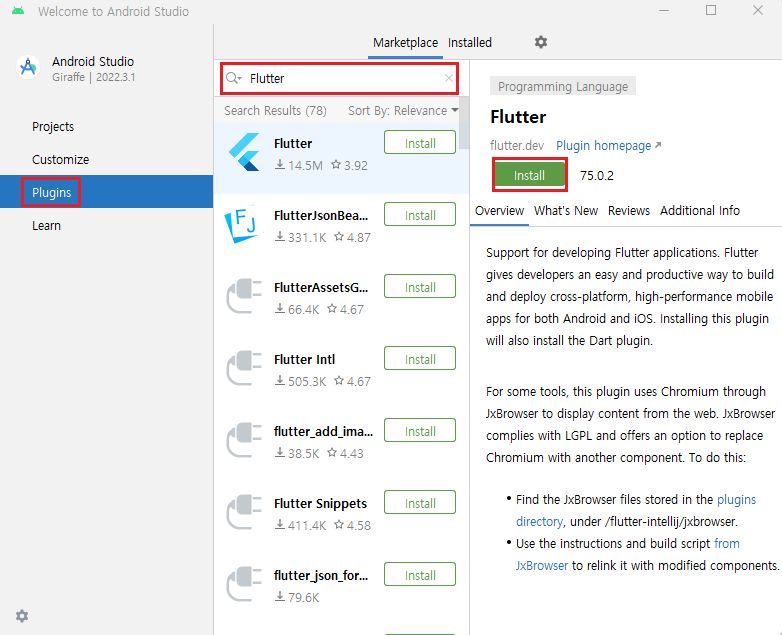The width and height of the screenshot is (782, 635).
Task: Clear the Flutter search text
Action: pos(448,78)
